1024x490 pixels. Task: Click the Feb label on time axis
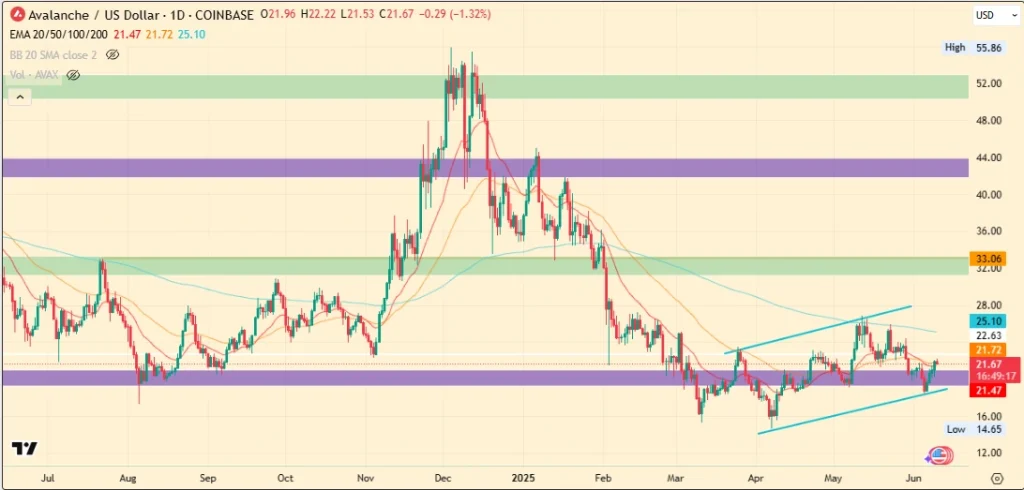tap(602, 478)
